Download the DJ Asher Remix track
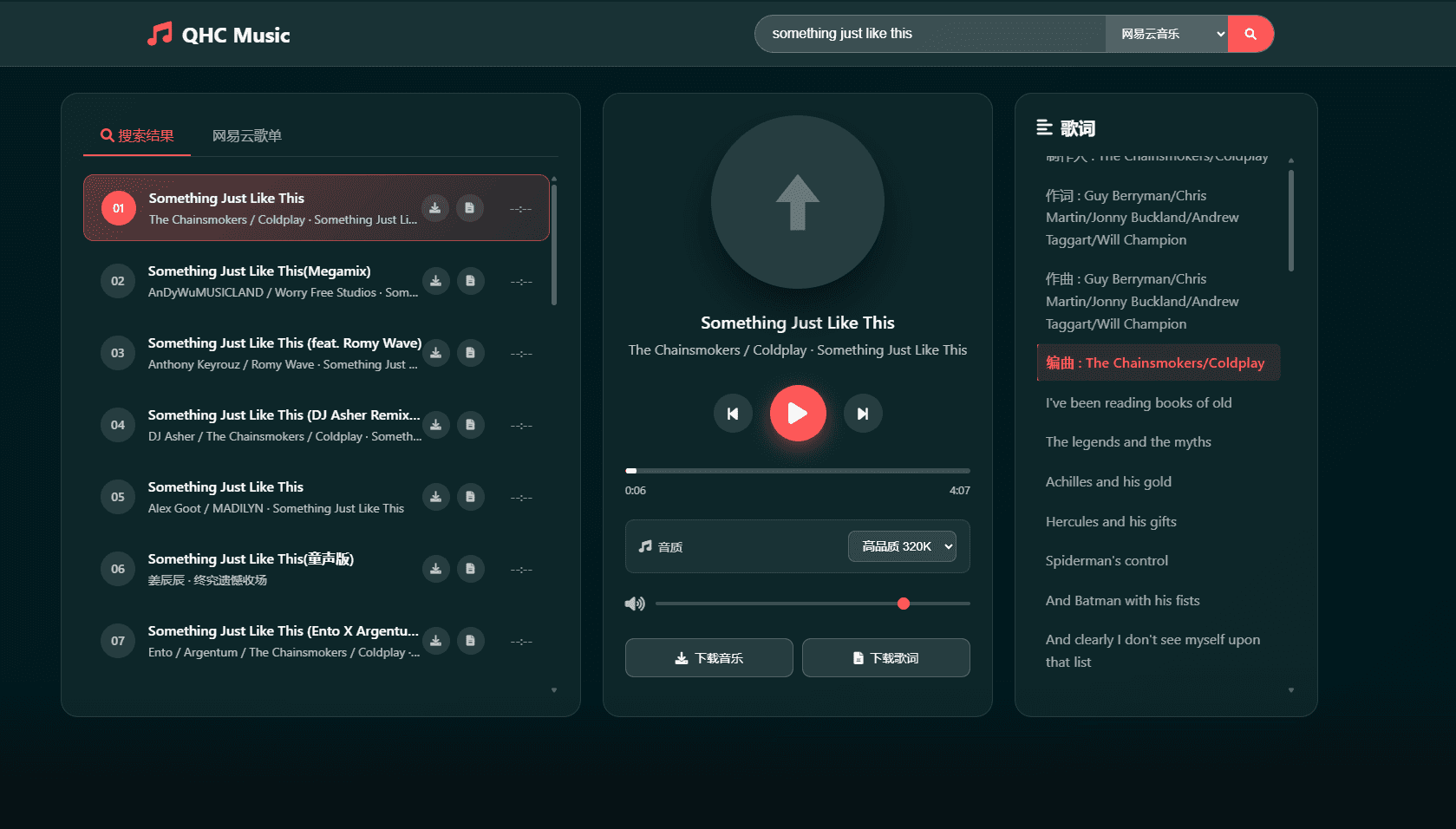 [435, 425]
